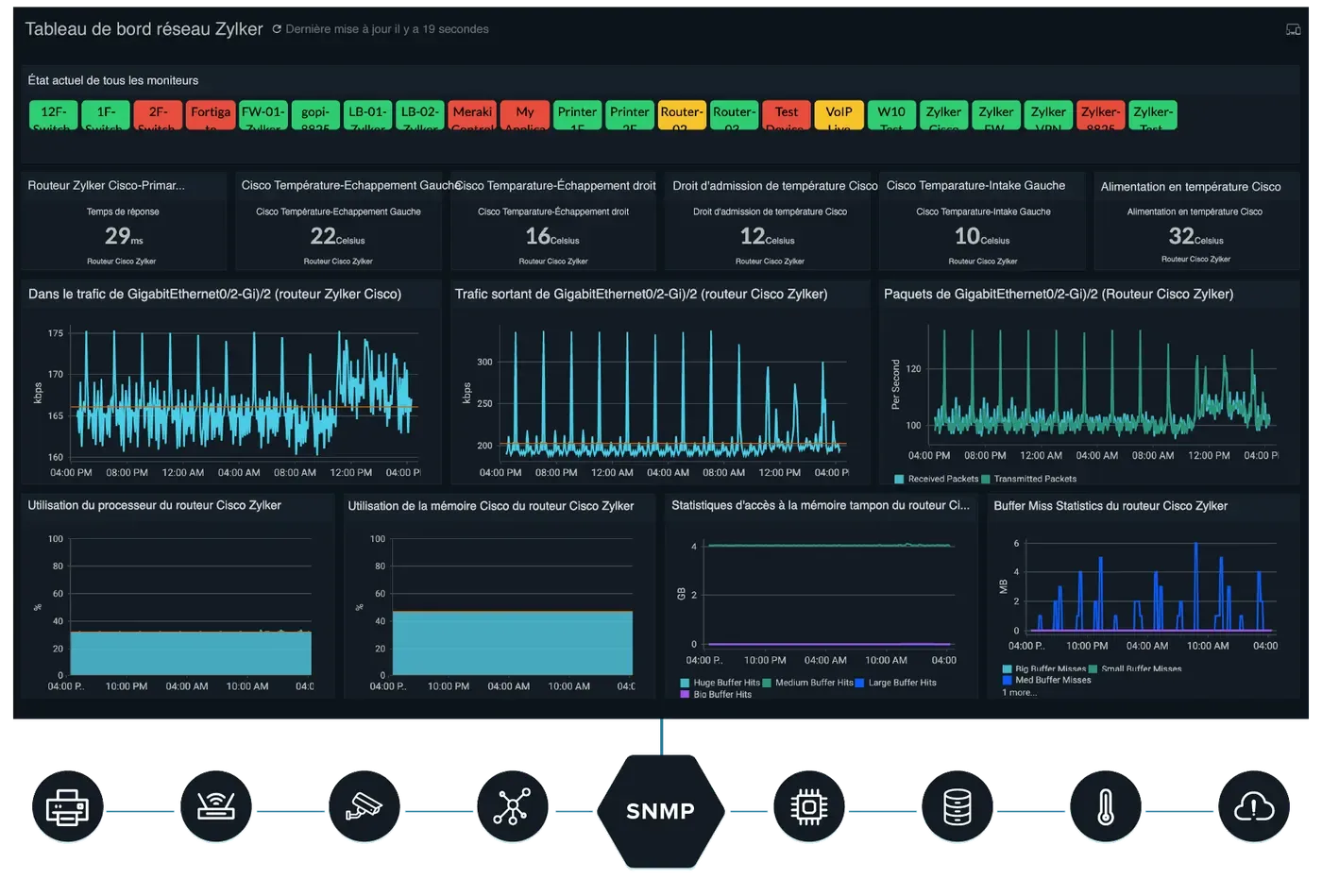The image size is (1322, 896).
Task: Open the red Fortigate monitor tile
Action: [211, 114]
